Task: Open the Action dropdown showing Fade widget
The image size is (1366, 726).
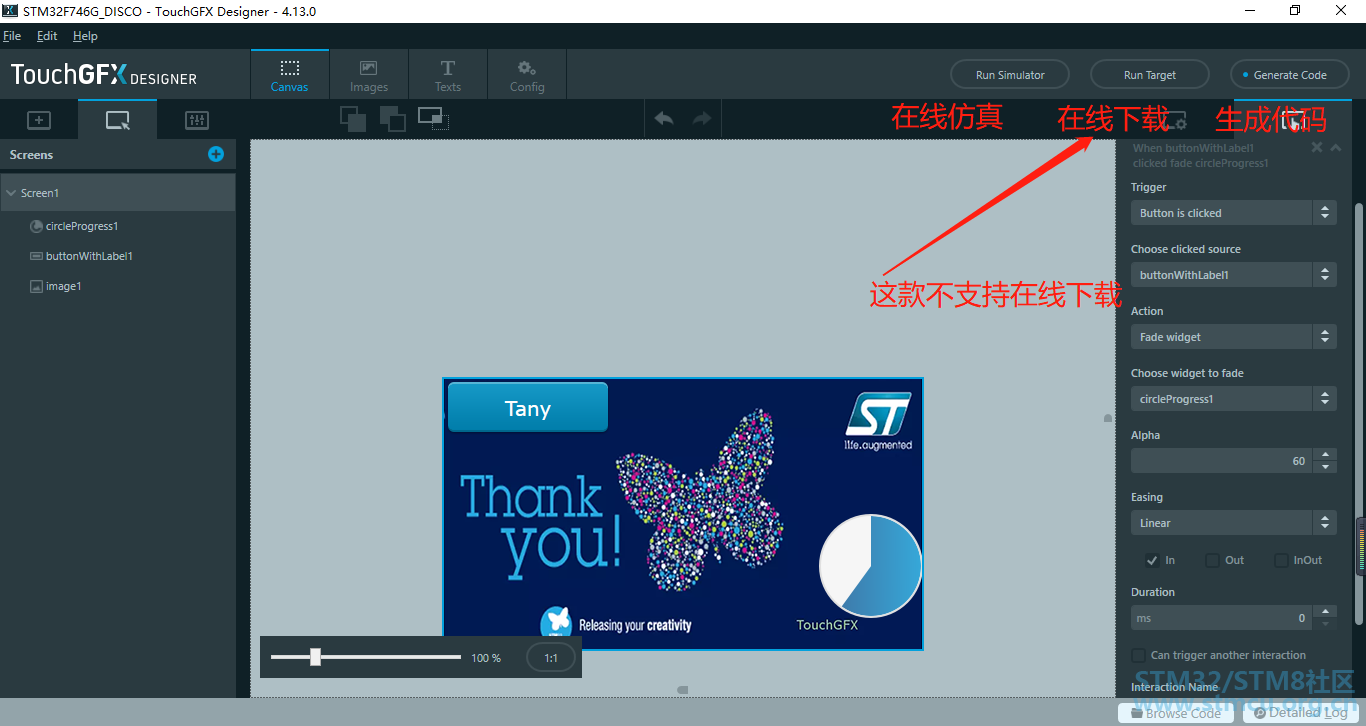Action: [x=1234, y=337]
